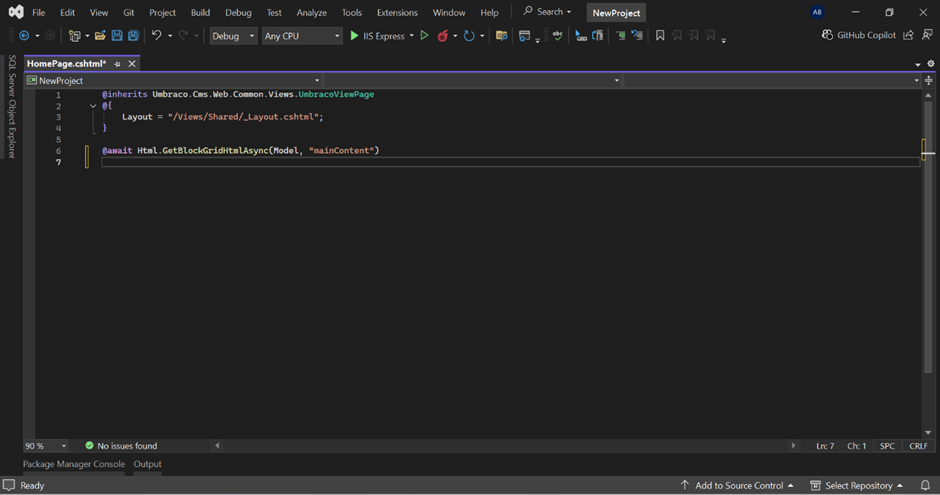This screenshot has height=495, width=940.
Task: Open notifications via the bell icon
Action: tap(925, 485)
